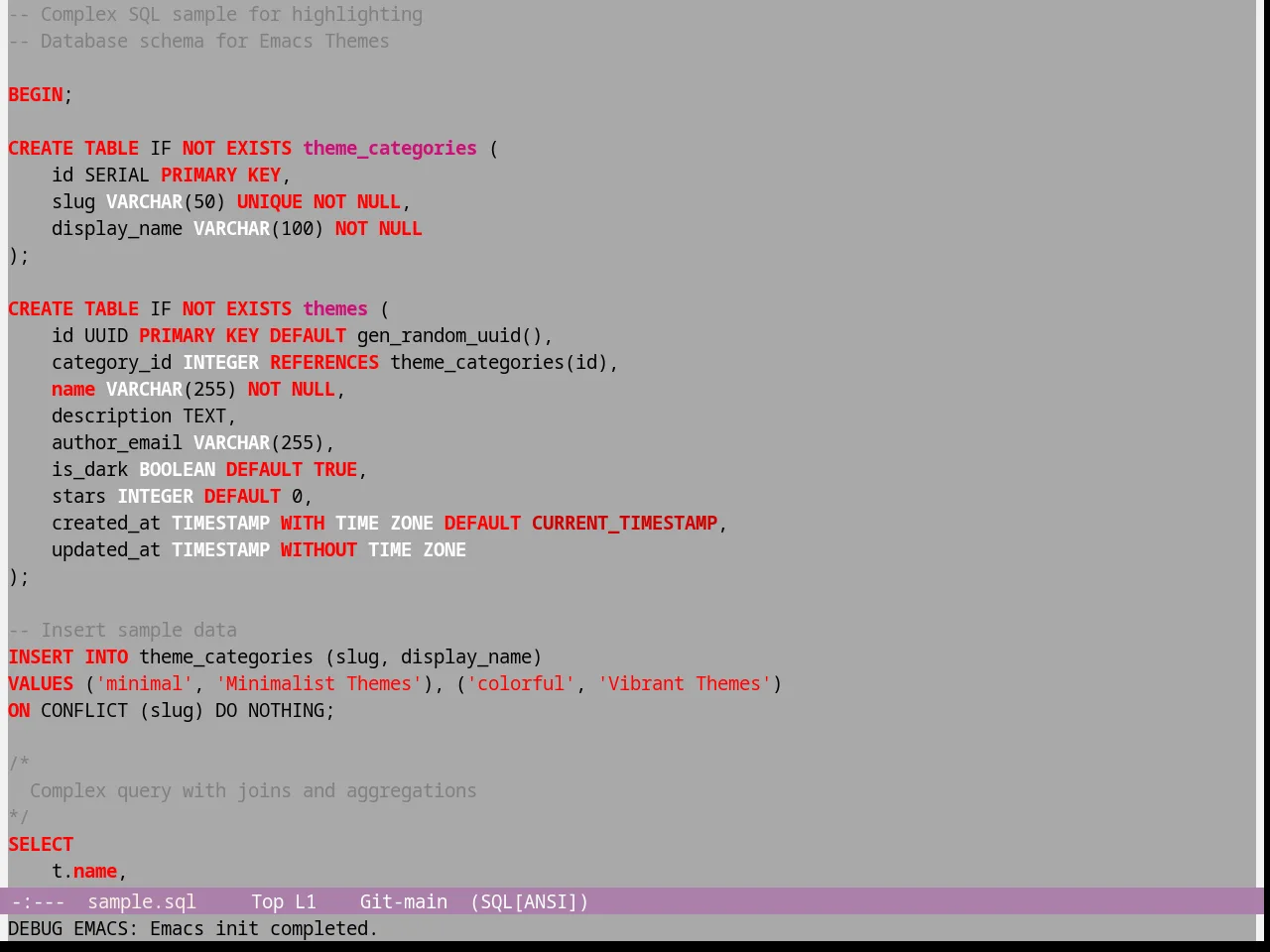This screenshot has height=952, width=1270.
Task: Click the WITHOUT keyword
Action: click(318, 550)
